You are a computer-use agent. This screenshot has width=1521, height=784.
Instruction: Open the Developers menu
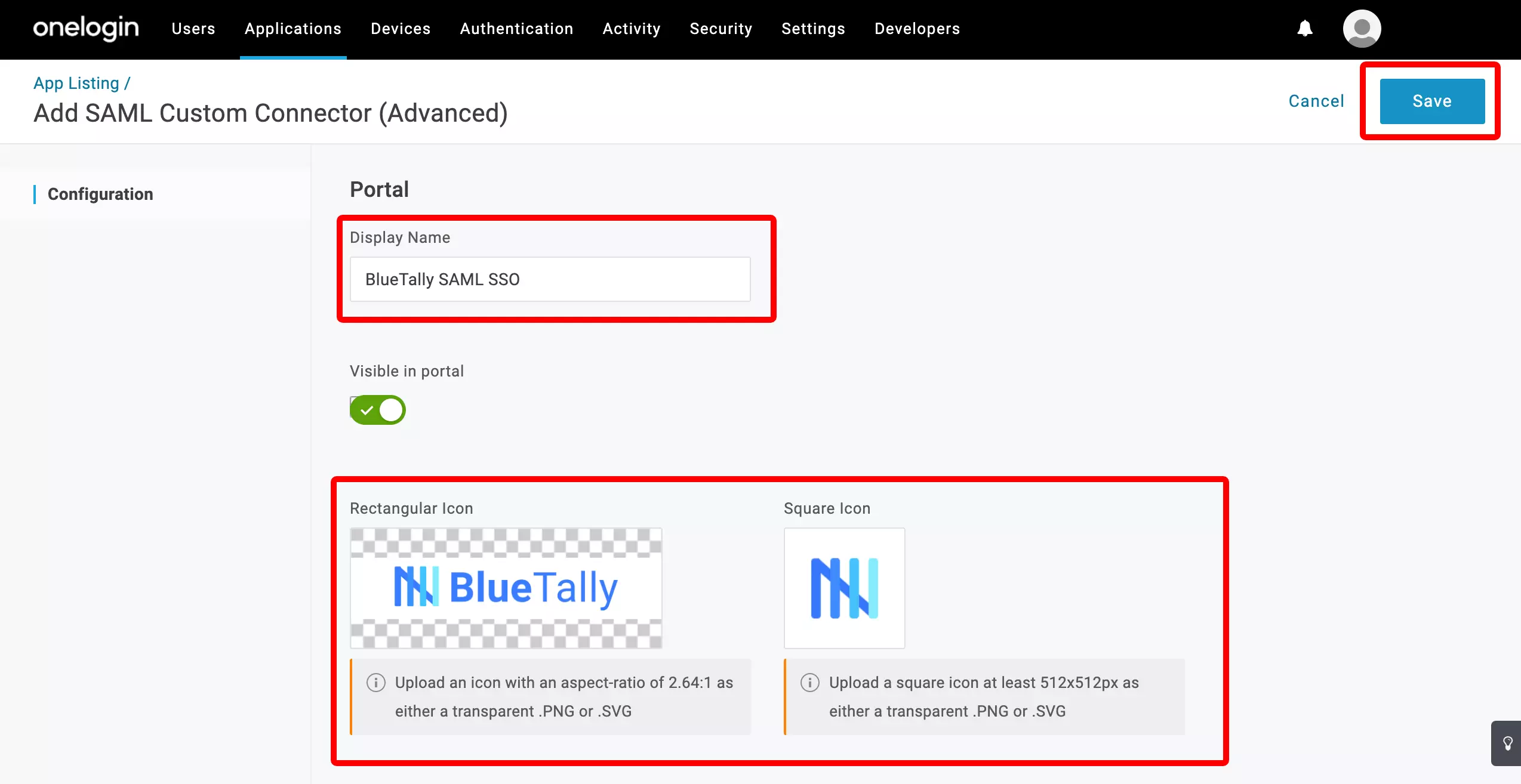tap(917, 29)
